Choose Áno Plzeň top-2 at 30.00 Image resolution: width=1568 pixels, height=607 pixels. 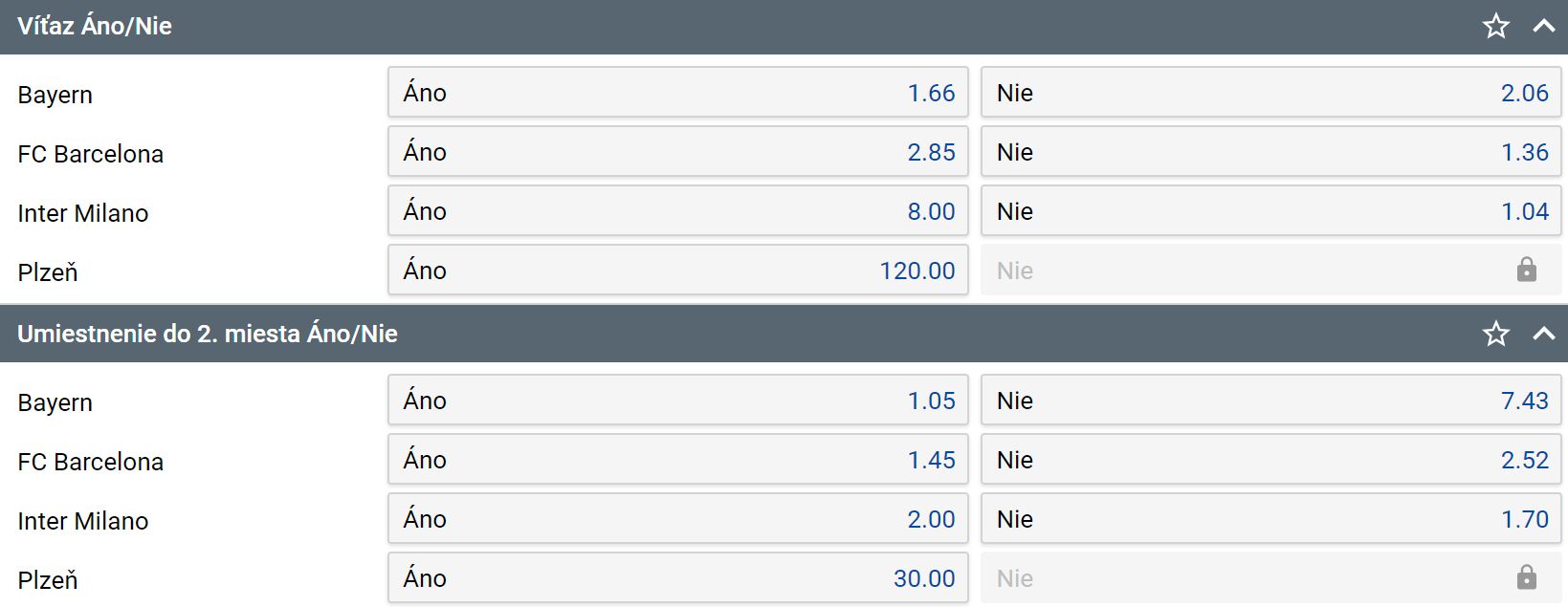click(677, 578)
